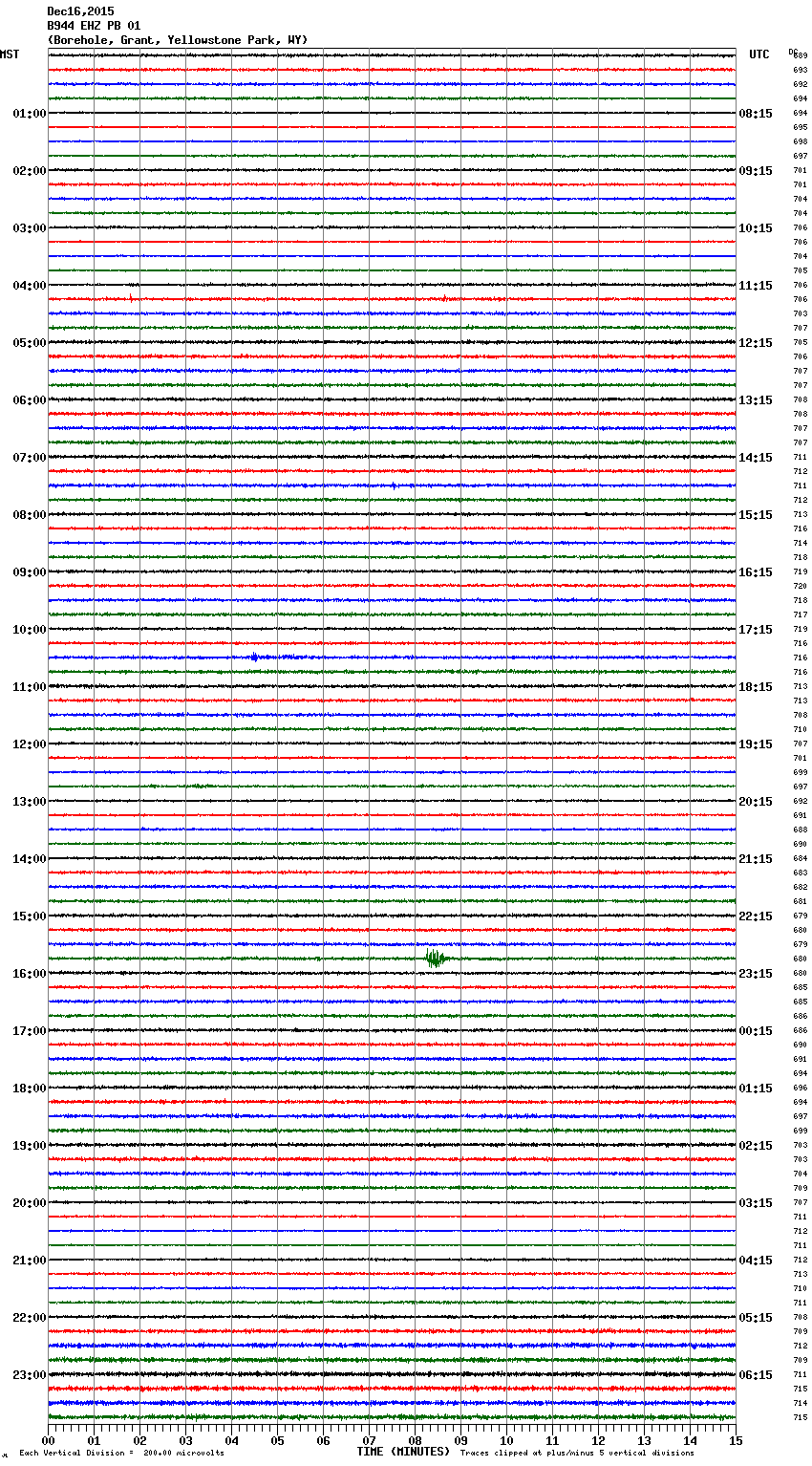The width and height of the screenshot is (812, 1466).
Task: Select the 10:00 MST row label
Action: [29, 630]
